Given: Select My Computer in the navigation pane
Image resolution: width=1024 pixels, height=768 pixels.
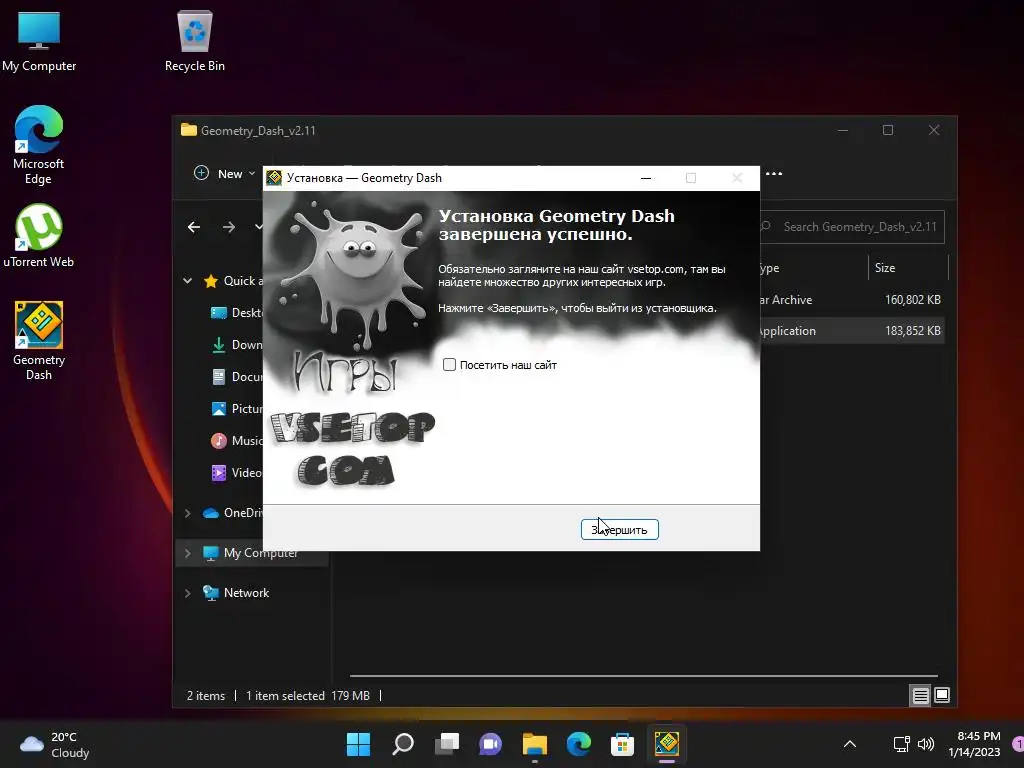Looking at the screenshot, I should (x=252, y=553).
